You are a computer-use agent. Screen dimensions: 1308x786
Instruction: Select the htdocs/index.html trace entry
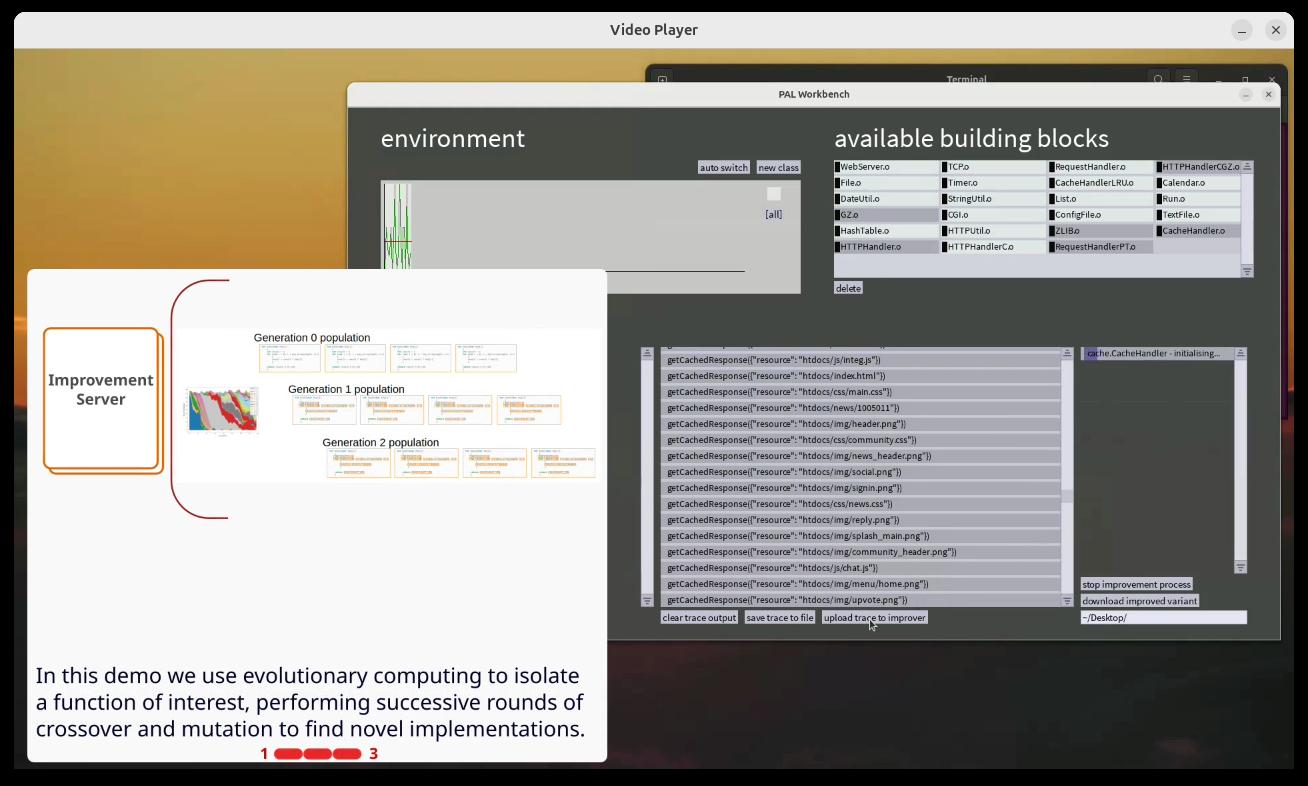(x=860, y=376)
